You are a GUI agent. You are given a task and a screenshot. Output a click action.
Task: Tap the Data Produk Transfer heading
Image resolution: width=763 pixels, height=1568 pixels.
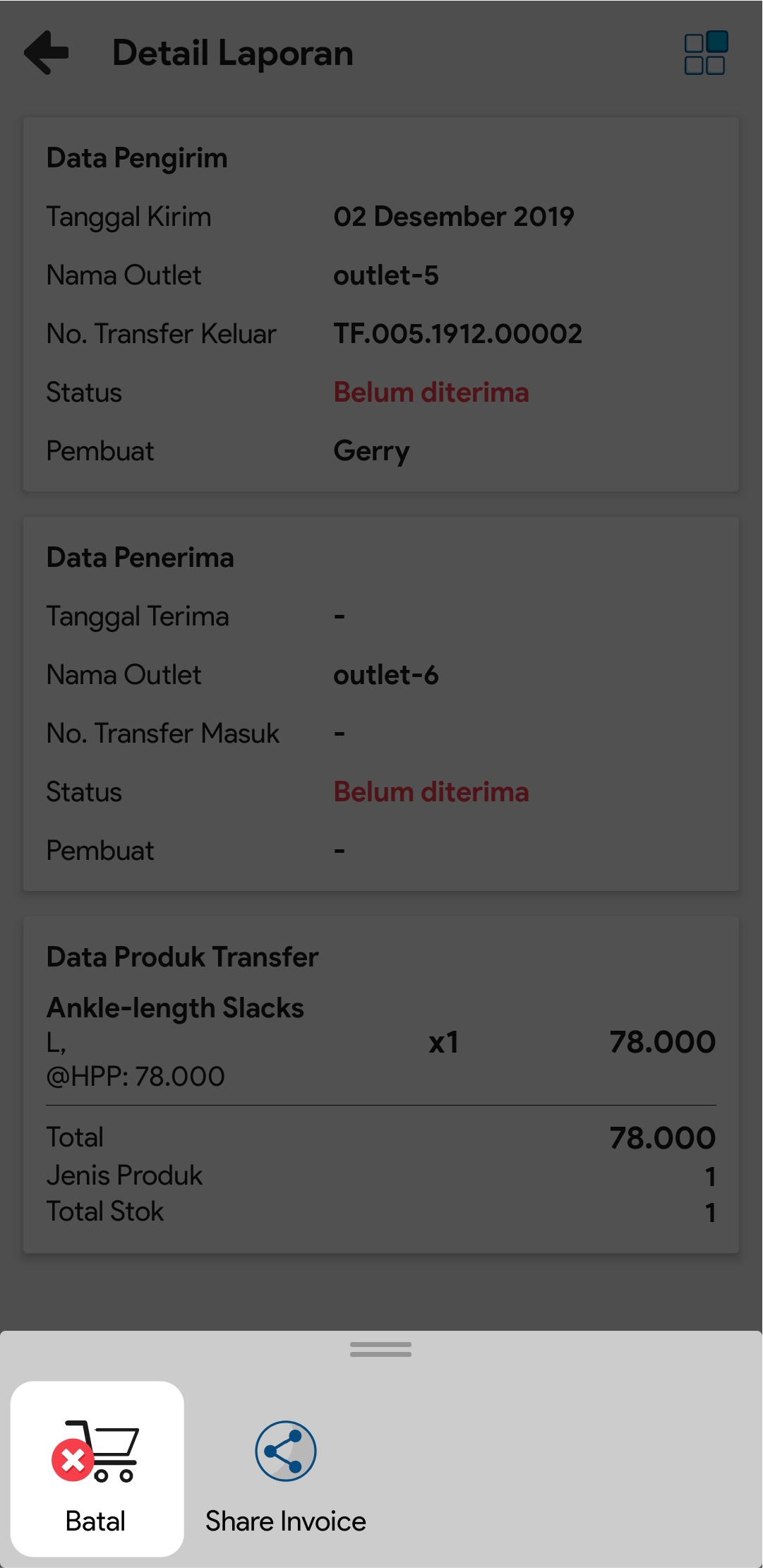tap(182, 957)
